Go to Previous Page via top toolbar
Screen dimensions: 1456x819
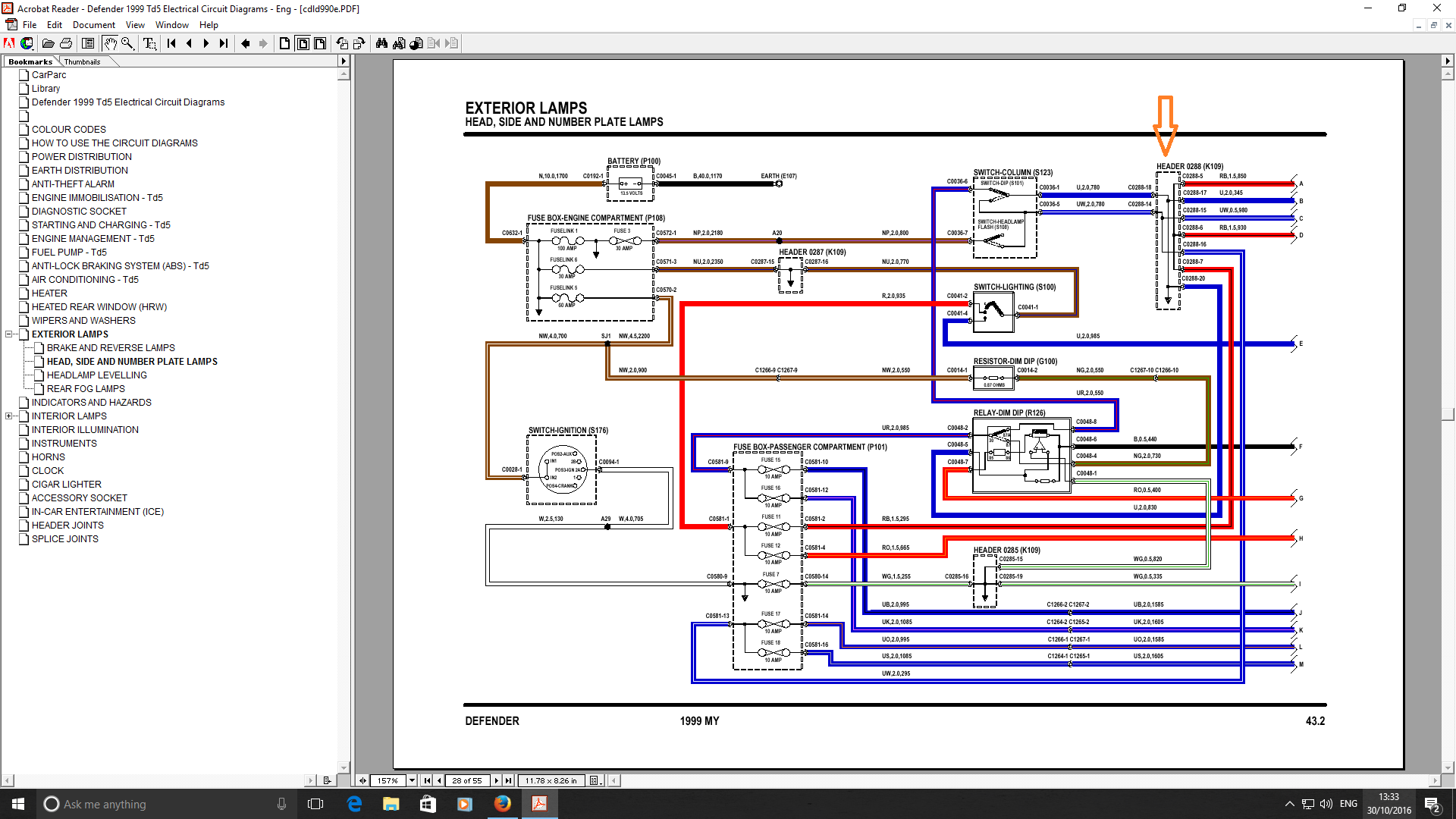click(189, 43)
